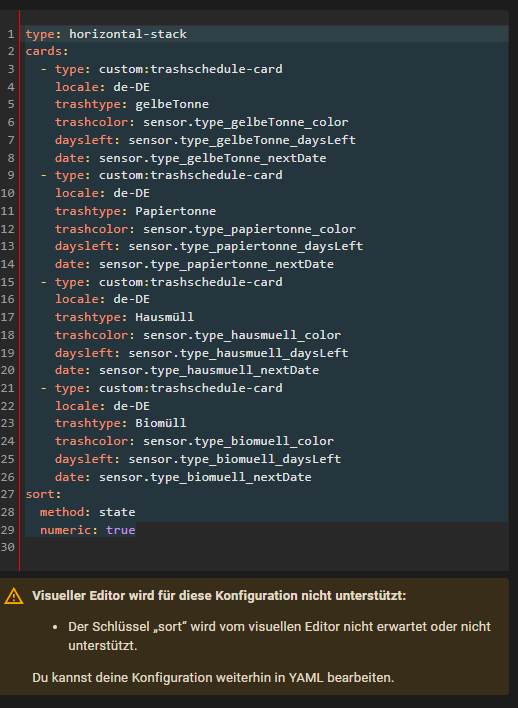Place cursor on the 'cards:' line
518x708 pixels.
(47, 51)
